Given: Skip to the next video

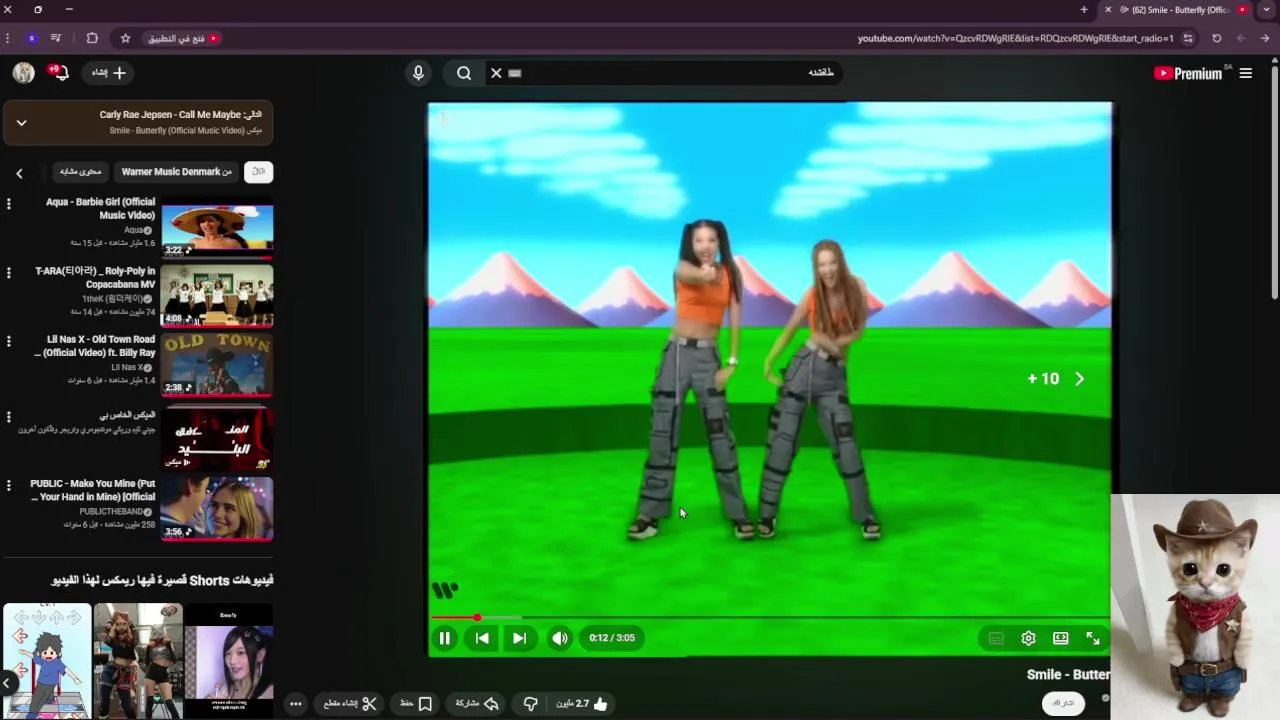Looking at the screenshot, I should coord(519,638).
